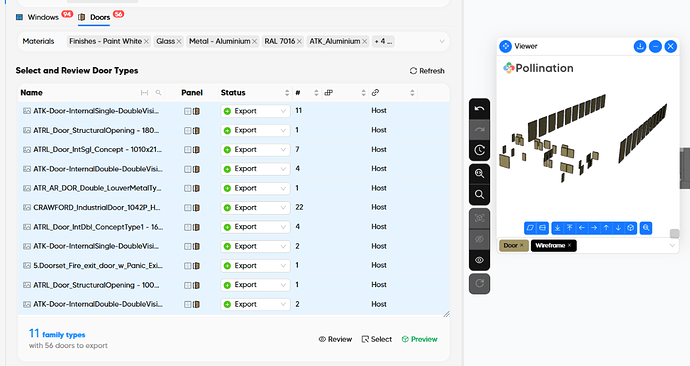Click the Name column width icon

point(144,93)
